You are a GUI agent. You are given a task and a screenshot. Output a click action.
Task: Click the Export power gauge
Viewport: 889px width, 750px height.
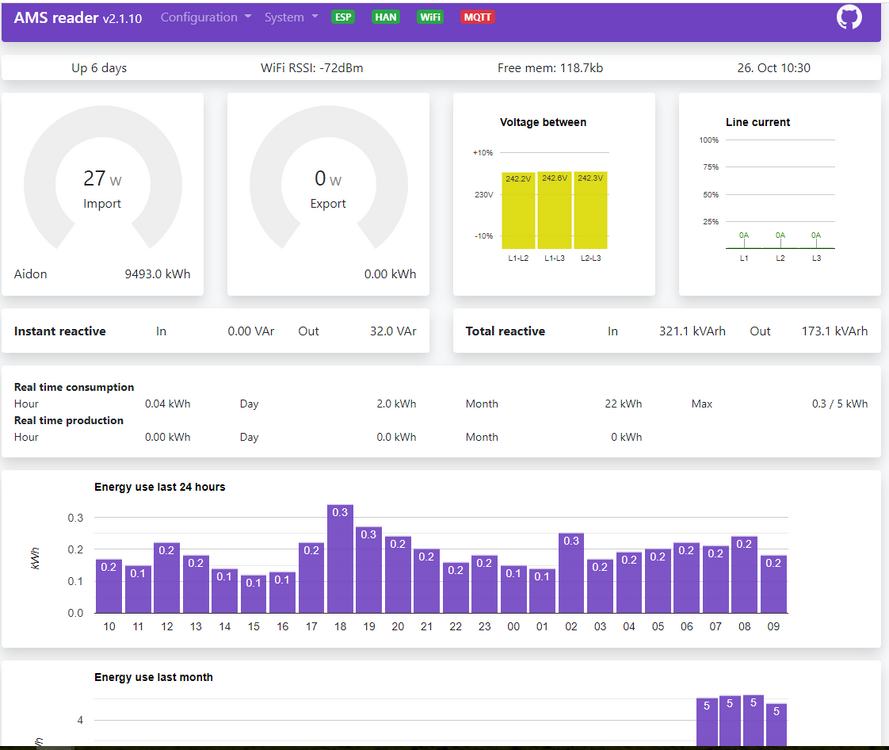point(328,187)
